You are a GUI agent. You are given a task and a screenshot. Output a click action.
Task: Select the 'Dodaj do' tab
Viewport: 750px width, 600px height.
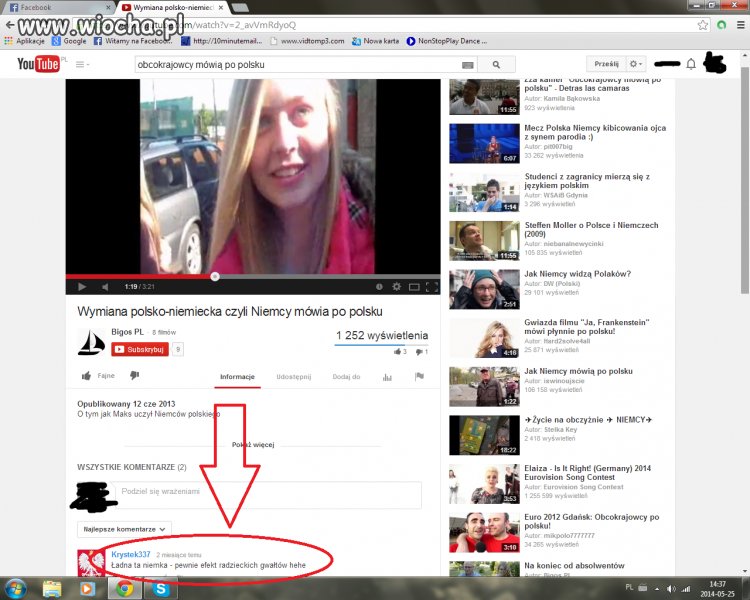pos(346,377)
